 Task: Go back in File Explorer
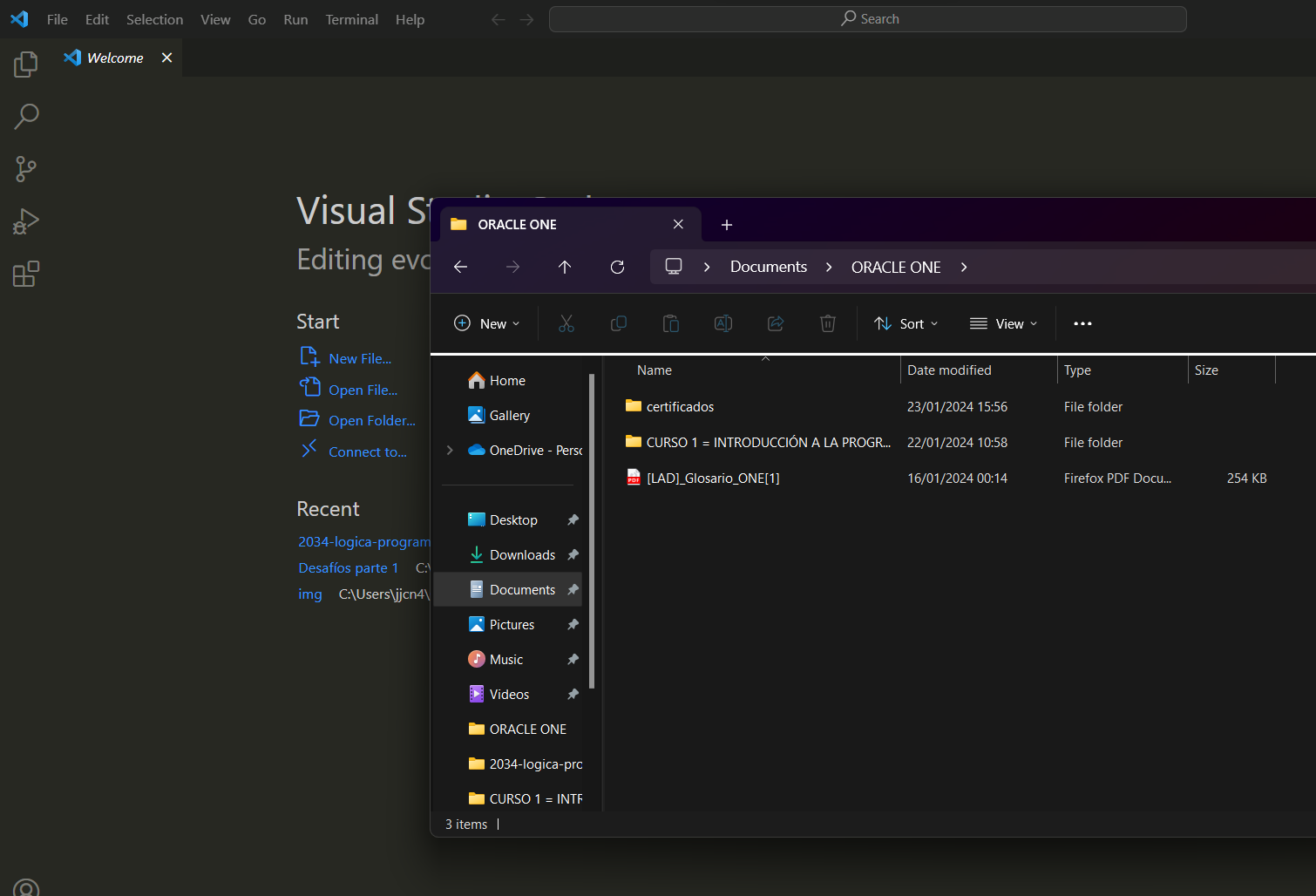461,267
